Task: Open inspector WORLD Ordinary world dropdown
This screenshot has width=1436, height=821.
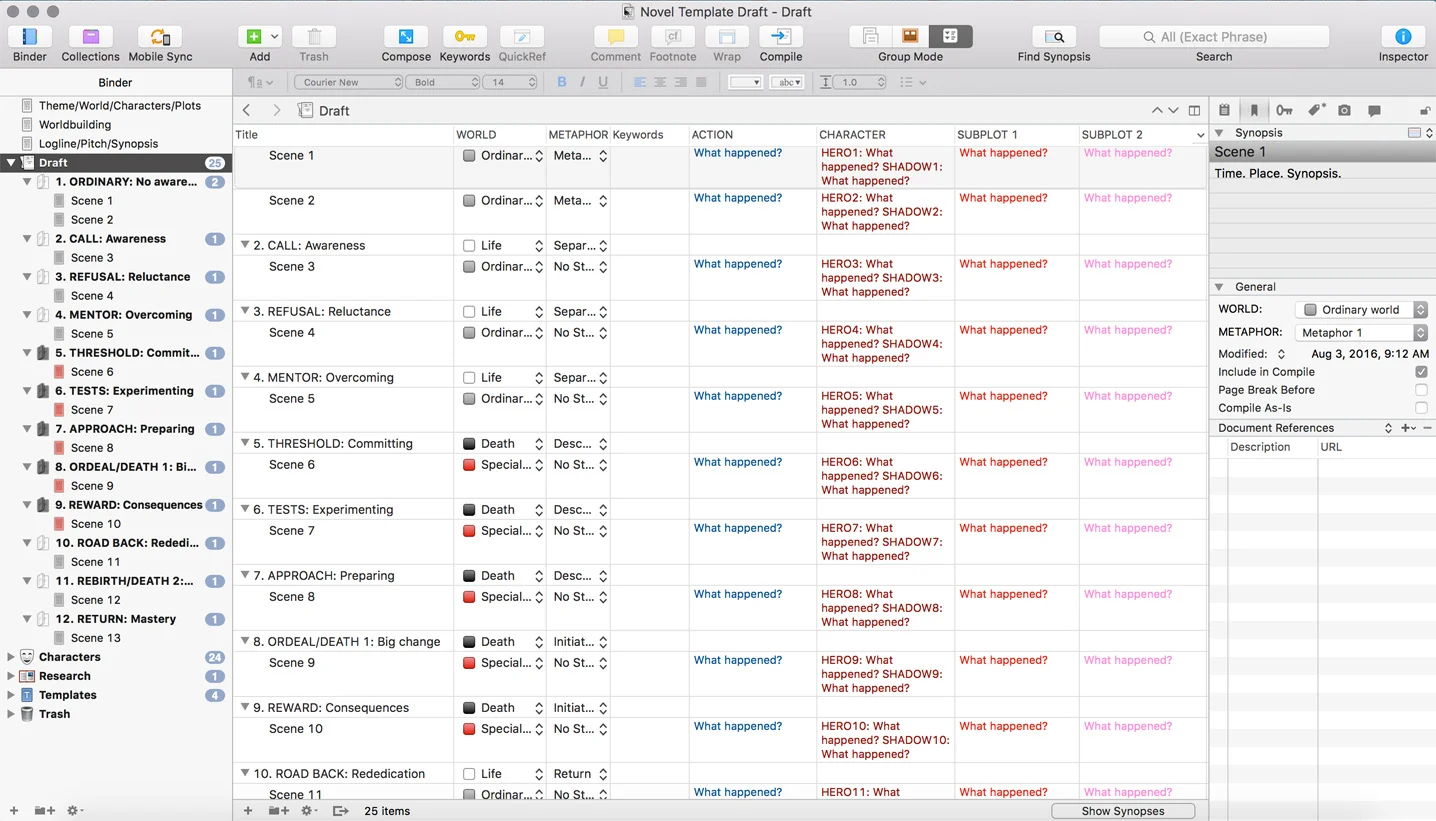Action: coord(1361,310)
